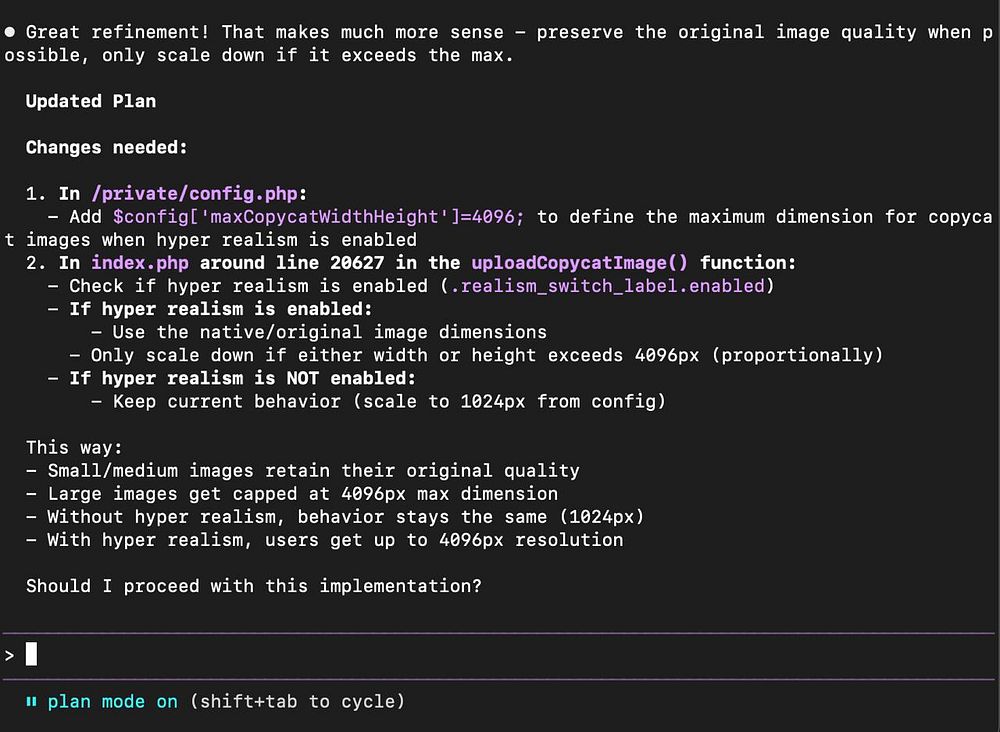Click the "Changes needed:" heading
Screen dimensions: 1000x732
click(x=107, y=147)
